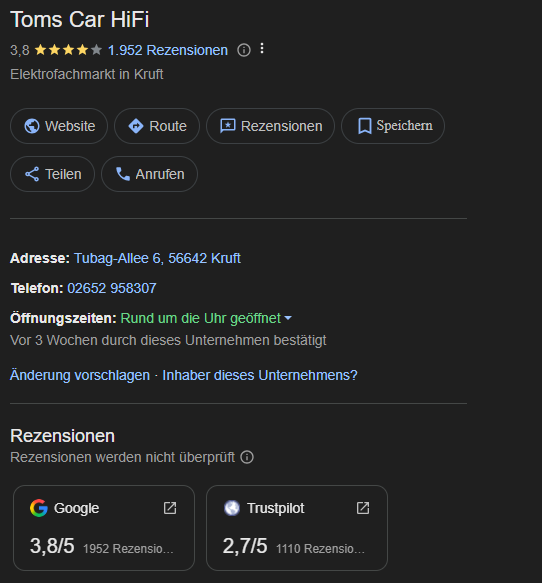Share the business via Teilen

(x=52, y=174)
